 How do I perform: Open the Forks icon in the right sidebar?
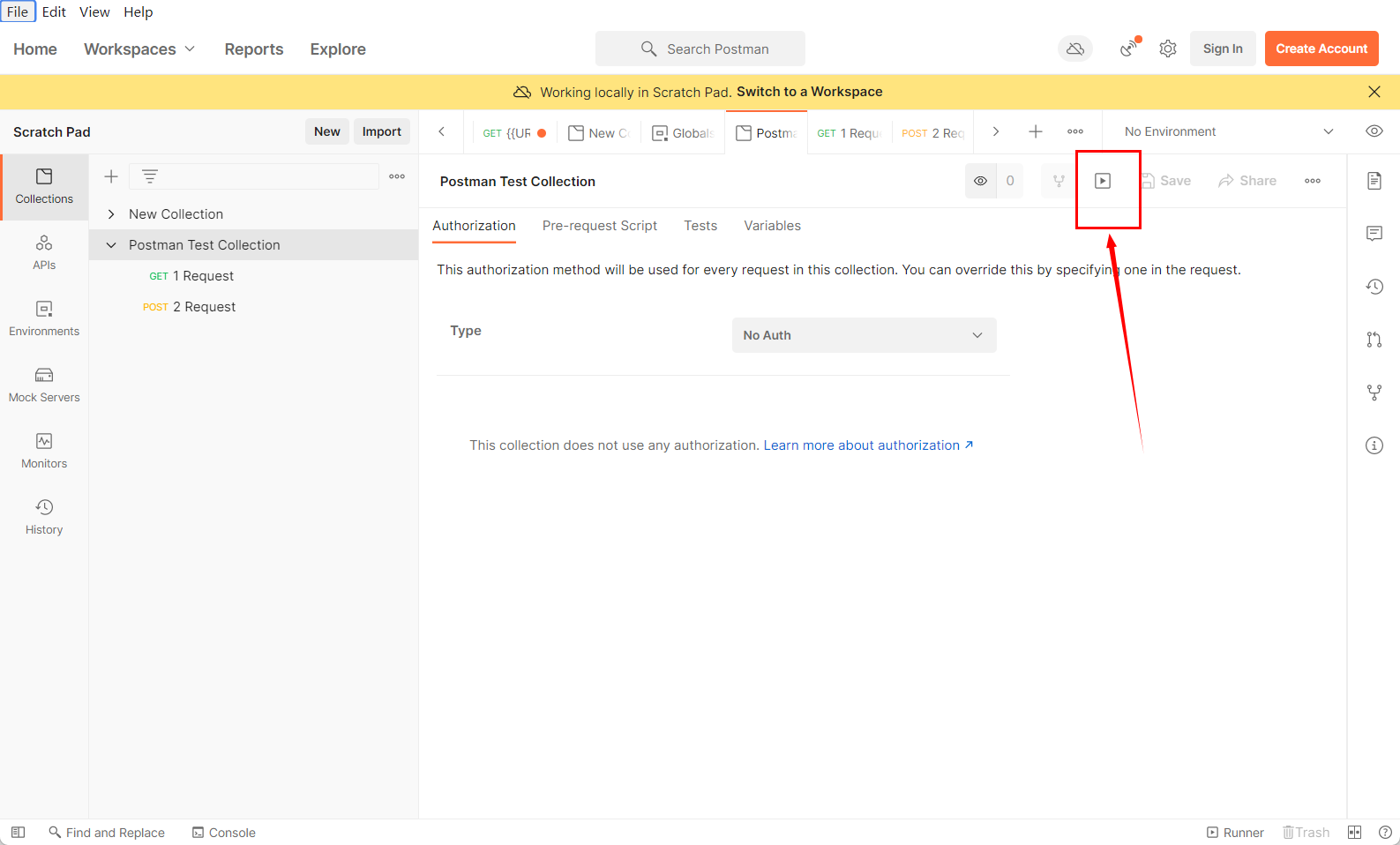pyautogui.click(x=1374, y=393)
